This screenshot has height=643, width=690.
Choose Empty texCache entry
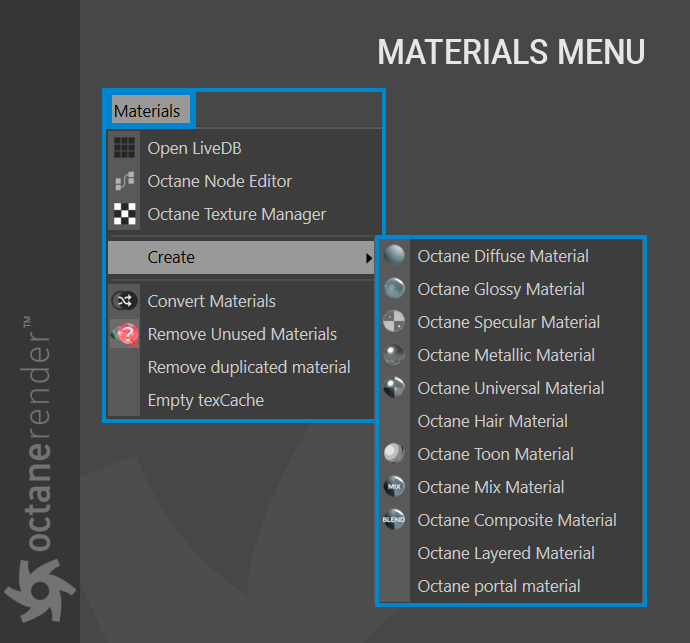[x=241, y=400]
